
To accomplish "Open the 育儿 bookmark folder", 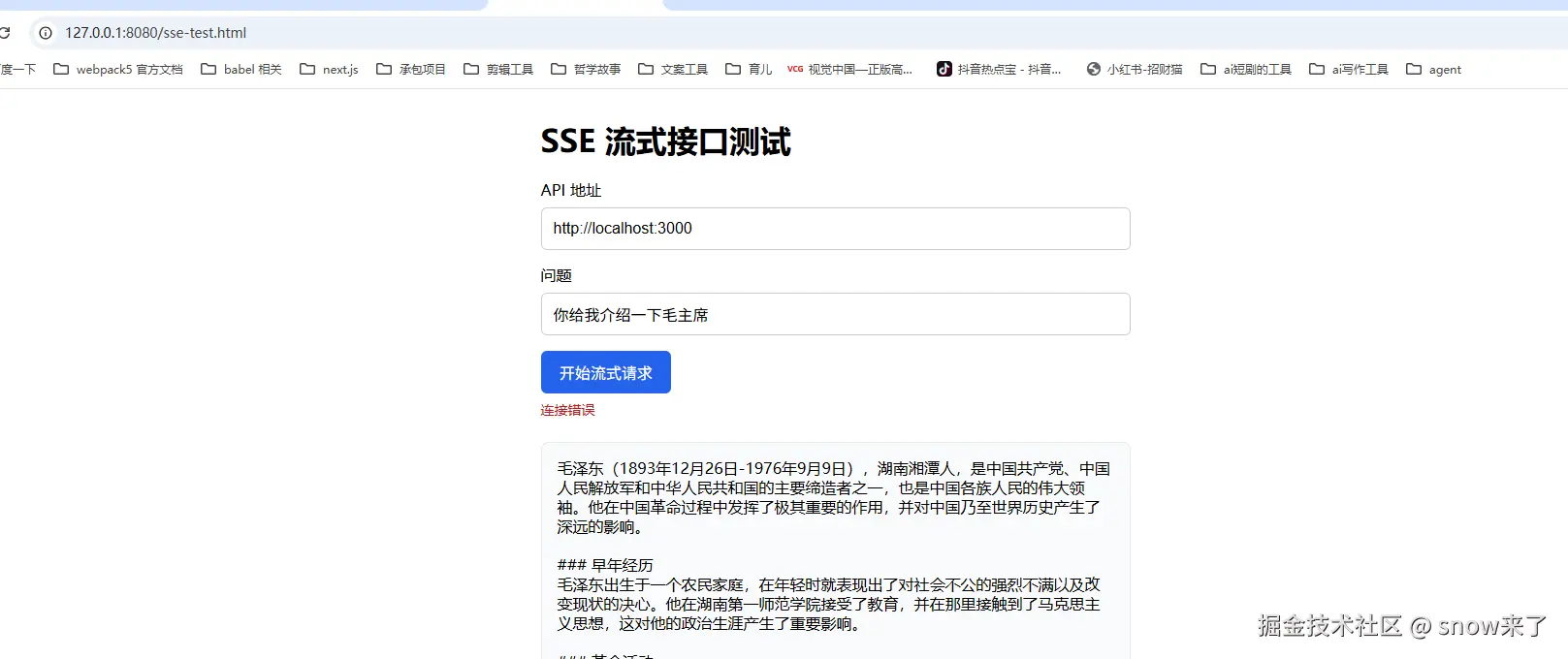I will (749, 70).
